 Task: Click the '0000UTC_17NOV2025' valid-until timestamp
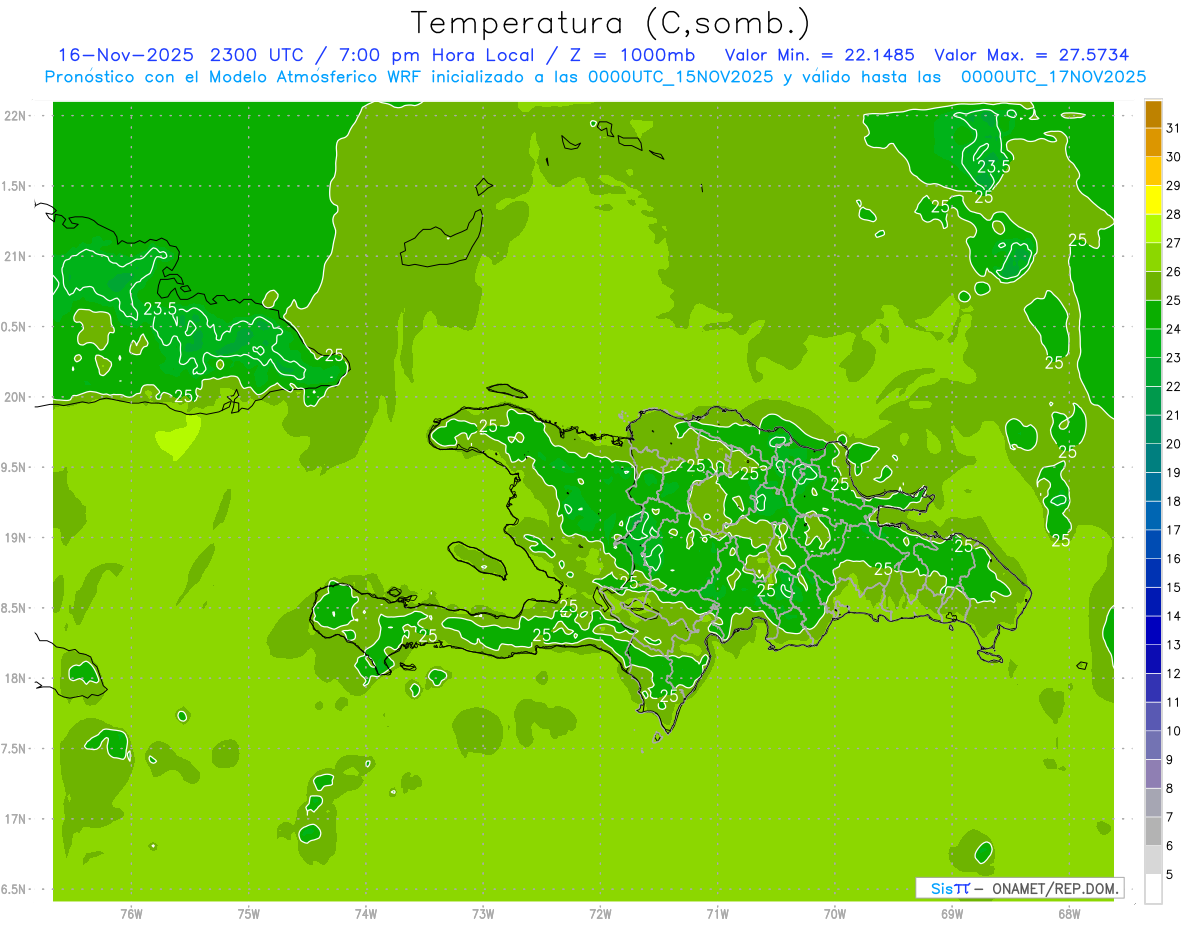coord(1053,77)
